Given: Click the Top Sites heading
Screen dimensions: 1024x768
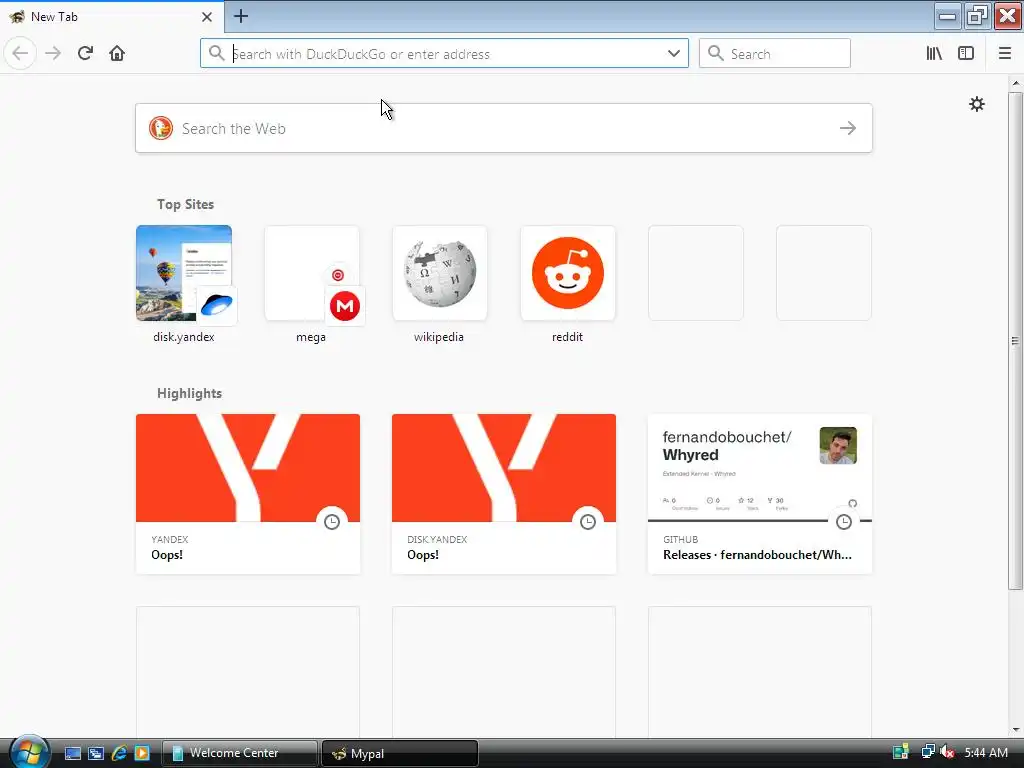Looking at the screenshot, I should 185,204.
